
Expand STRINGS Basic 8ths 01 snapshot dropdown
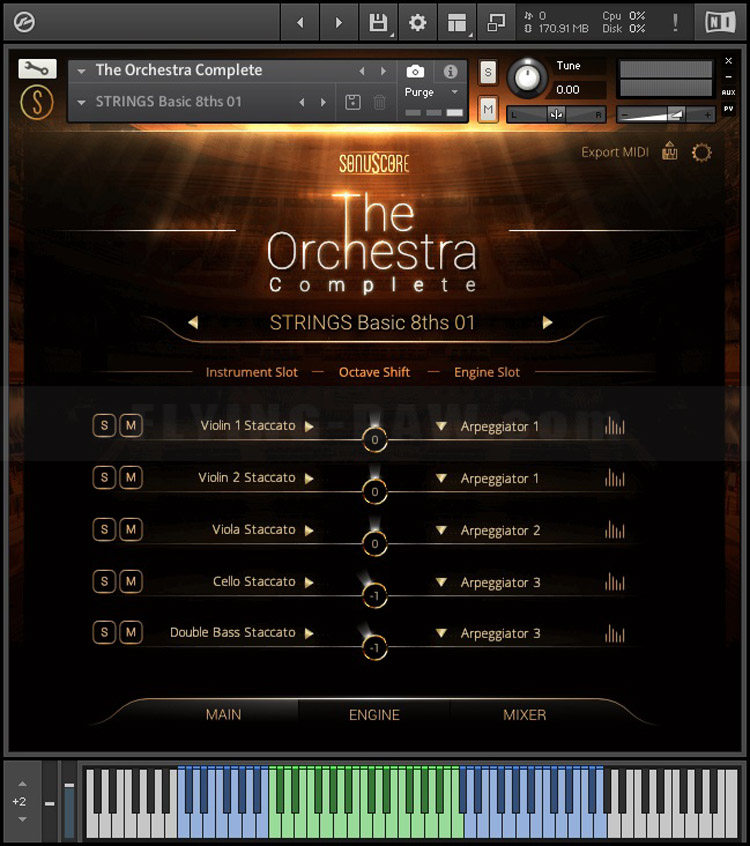(x=81, y=102)
